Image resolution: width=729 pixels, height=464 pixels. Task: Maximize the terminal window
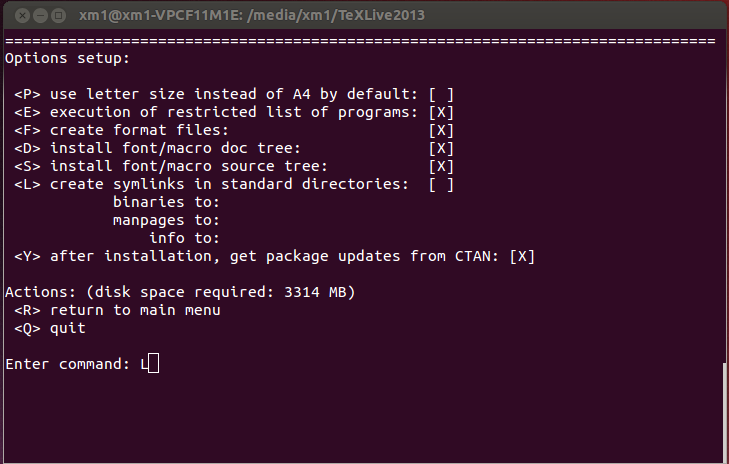point(59,15)
